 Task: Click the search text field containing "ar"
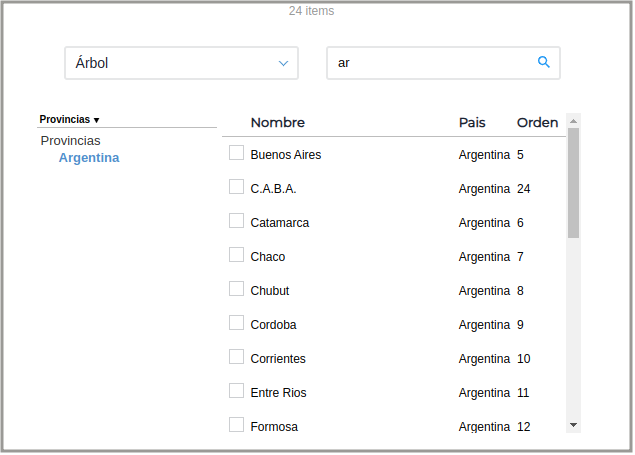tap(430, 63)
